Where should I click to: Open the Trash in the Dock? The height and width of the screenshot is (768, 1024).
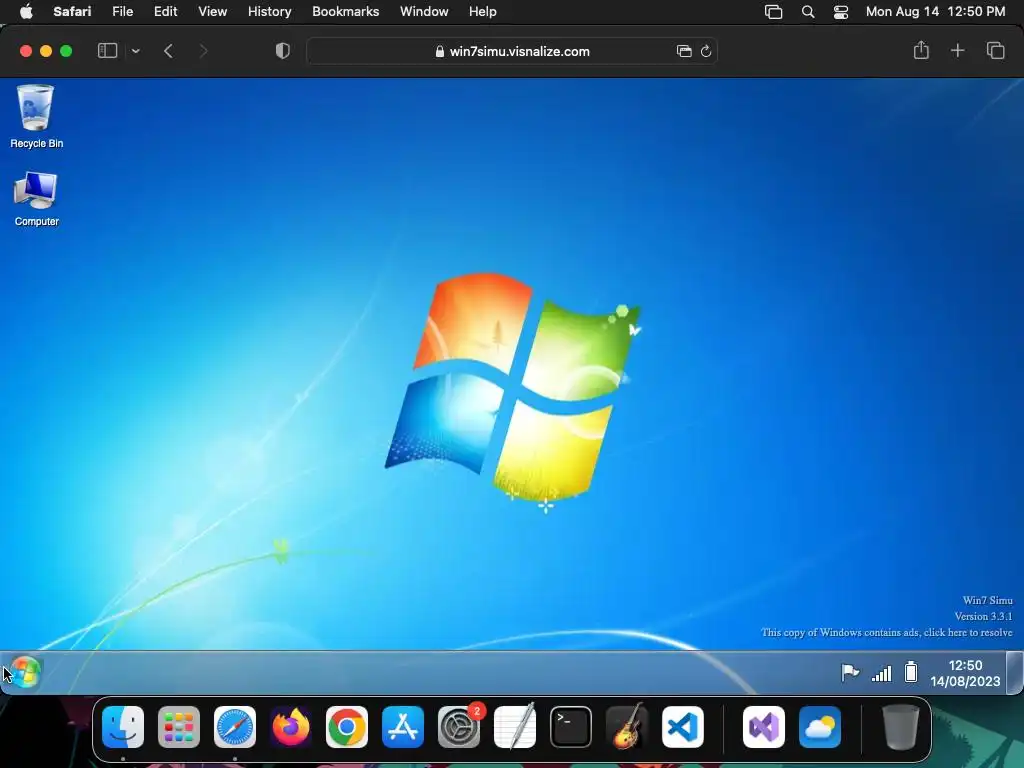click(x=900, y=726)
